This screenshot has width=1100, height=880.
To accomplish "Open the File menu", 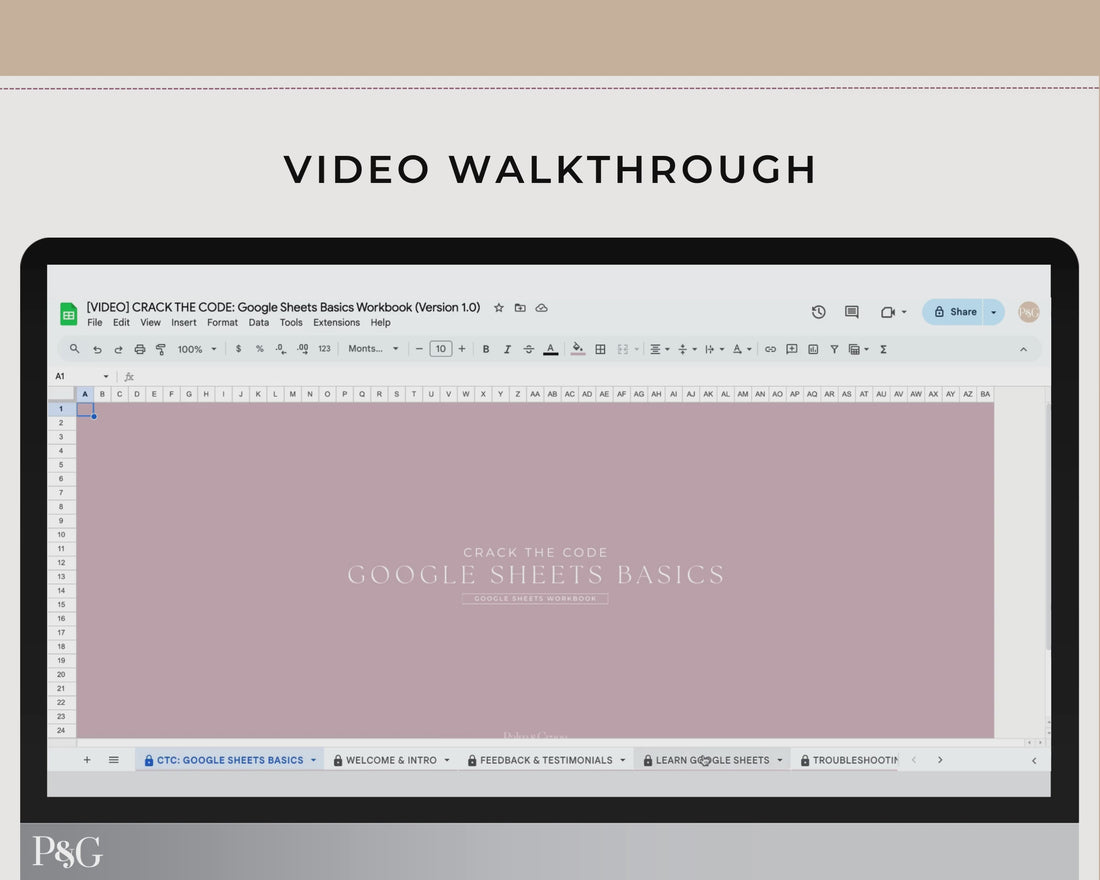I will (95, 323).
